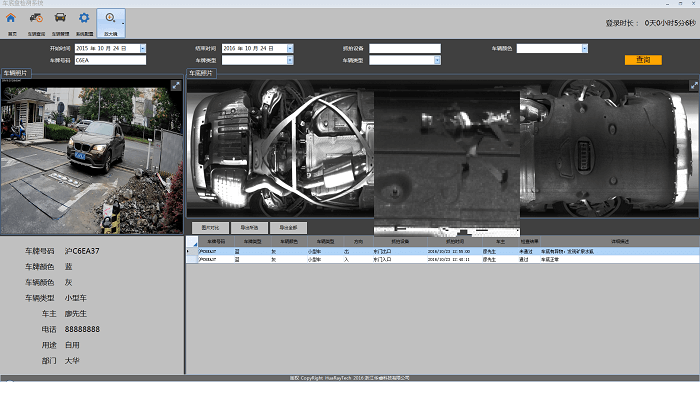Open the end date picker dropdown

coord(290,48)
